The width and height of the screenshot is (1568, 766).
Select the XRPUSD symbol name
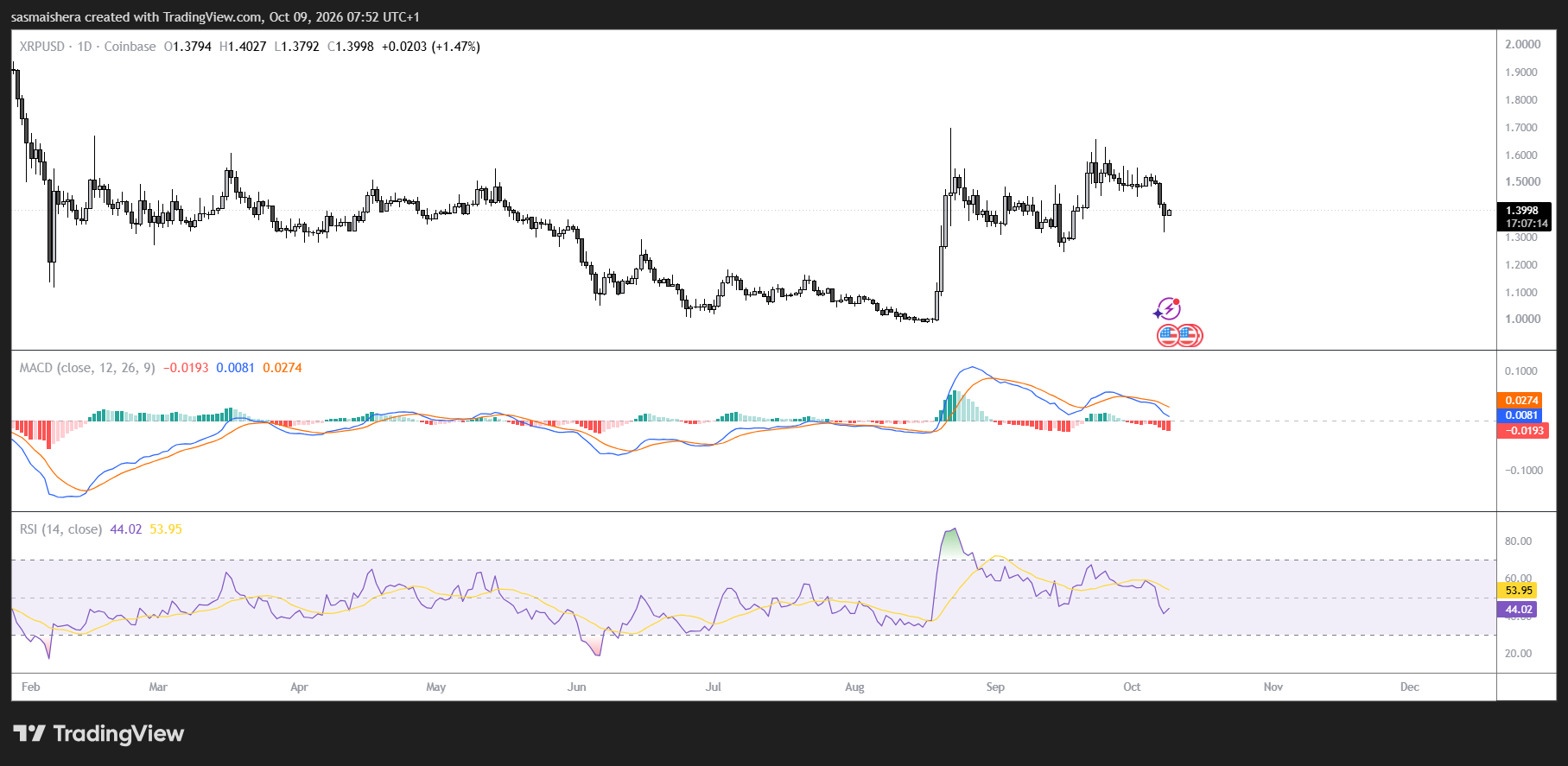[x=41, y=47]
